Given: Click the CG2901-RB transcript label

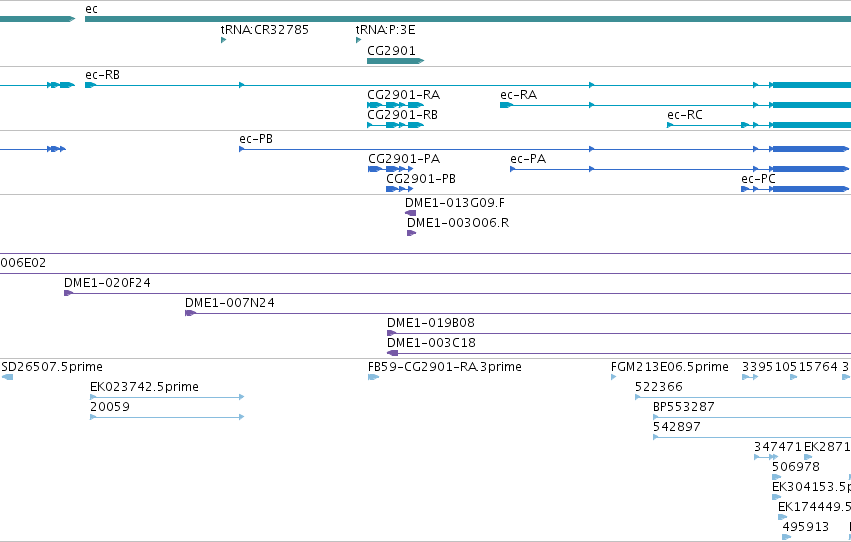Looking at the screenshot, I should pos(402,115).
